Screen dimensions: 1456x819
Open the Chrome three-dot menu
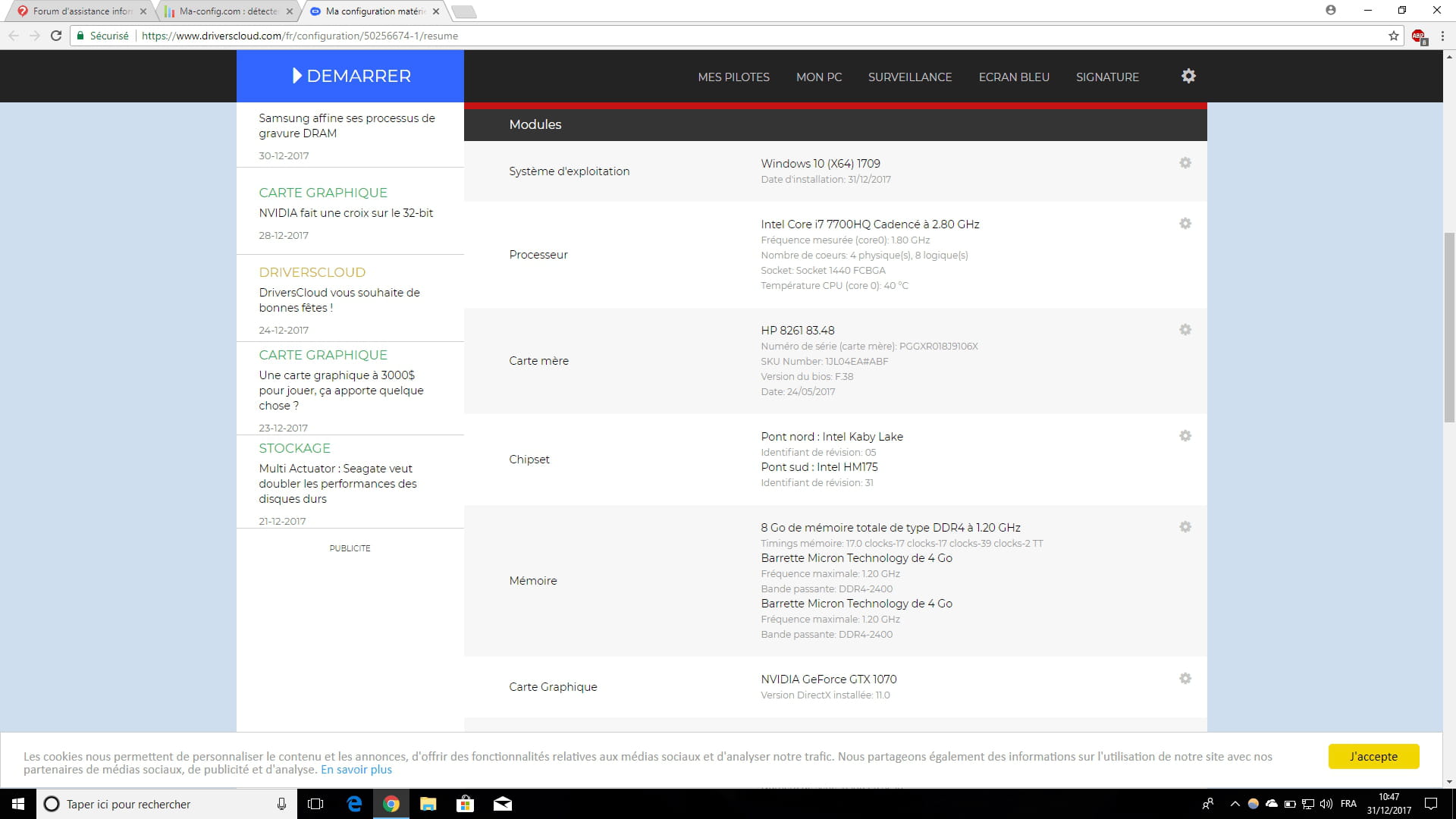(1442, 36)
